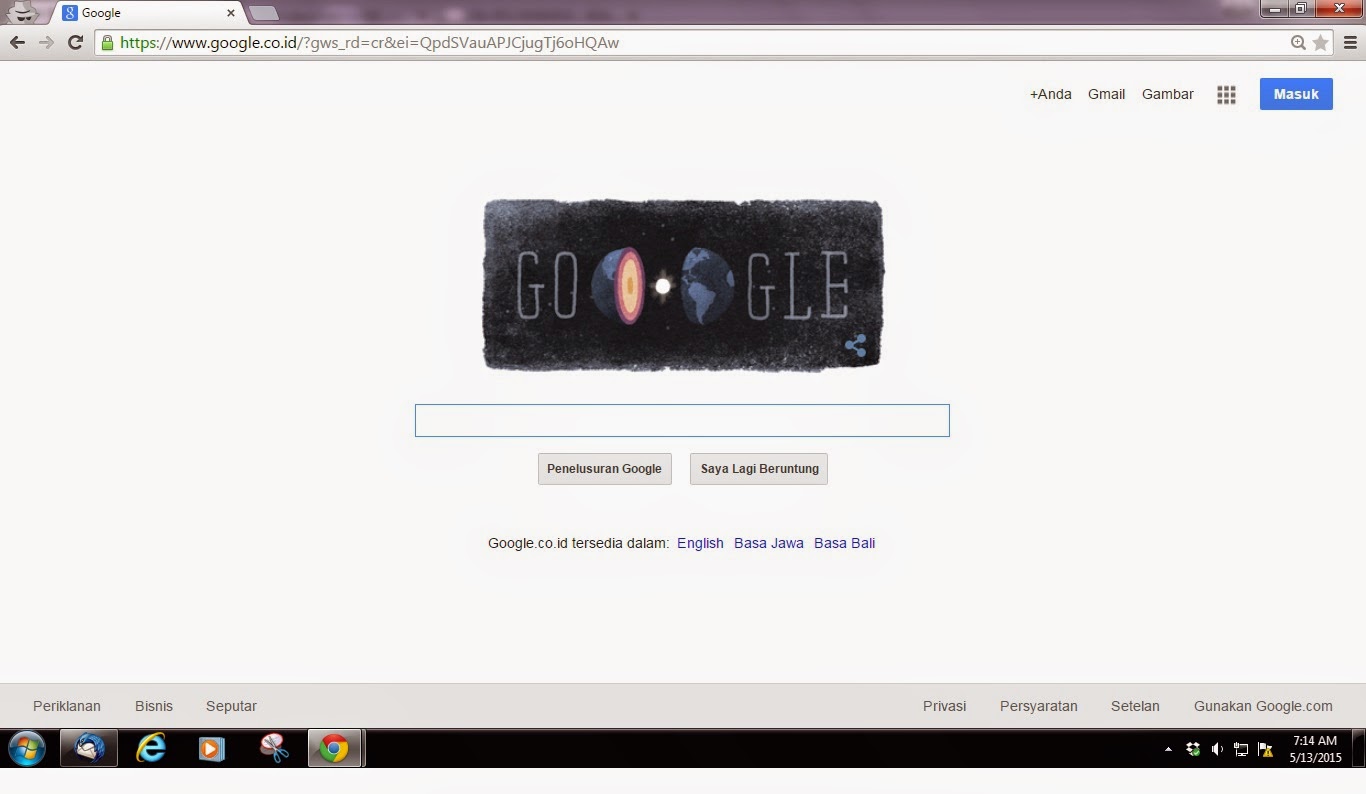Image resolution: width=1366 pixels, height=794 pixels.
Task: Click the zoom magnifier icon in address bar
Action: 1298,43
